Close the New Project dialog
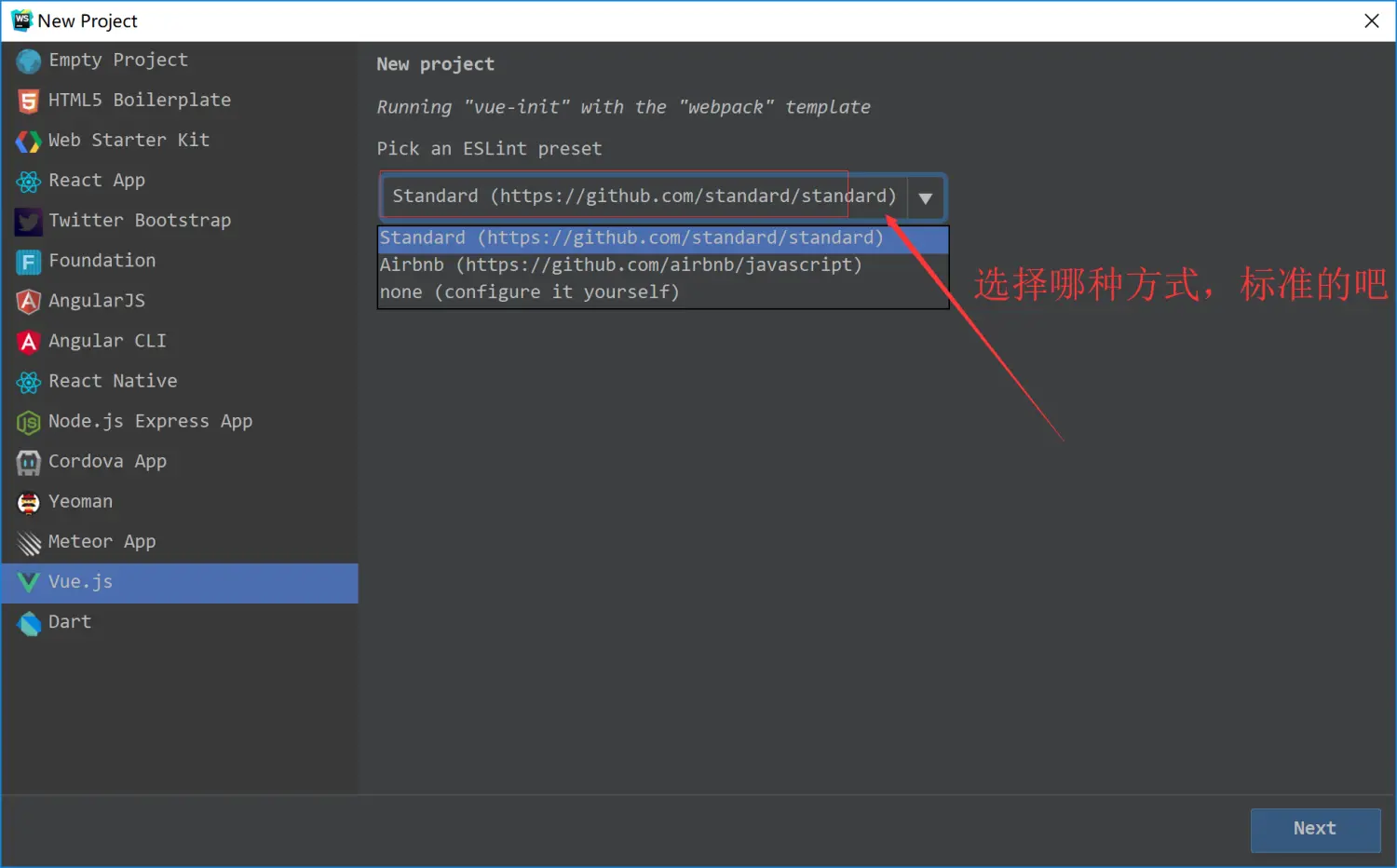1397x868 pixels. 1371,20
